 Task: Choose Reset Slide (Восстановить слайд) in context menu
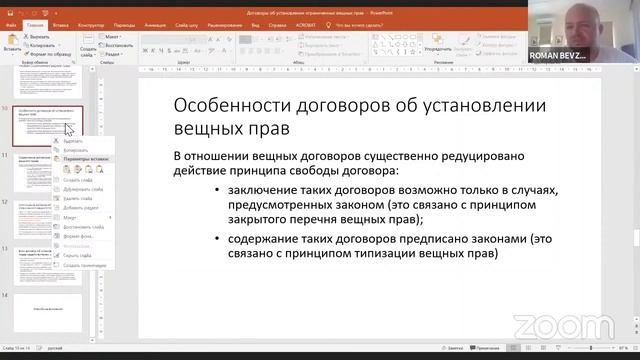(x=83, y=227)
